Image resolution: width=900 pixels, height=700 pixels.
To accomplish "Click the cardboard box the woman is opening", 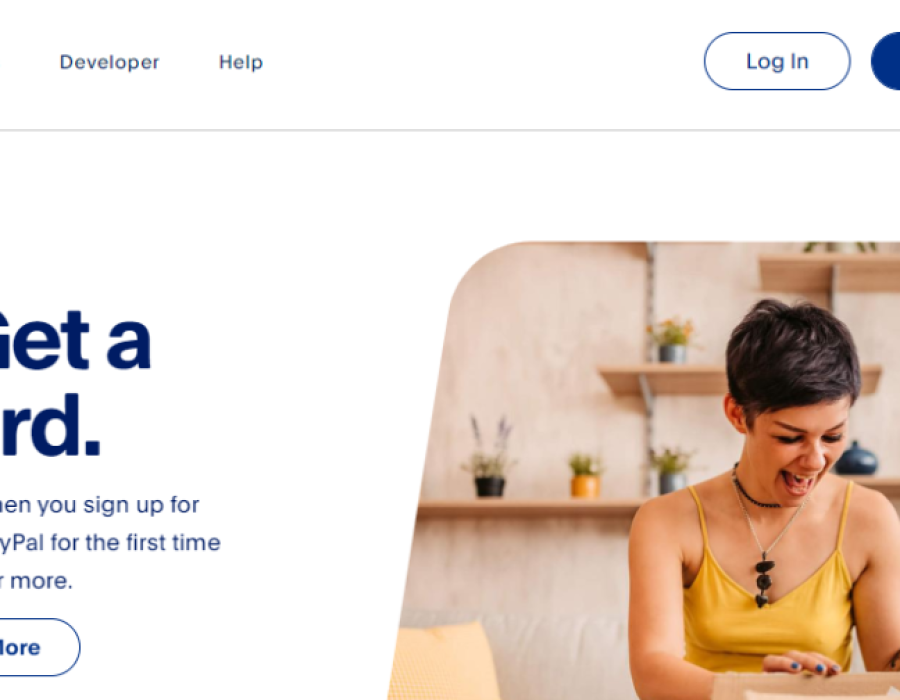I will [x=804, y=686].
